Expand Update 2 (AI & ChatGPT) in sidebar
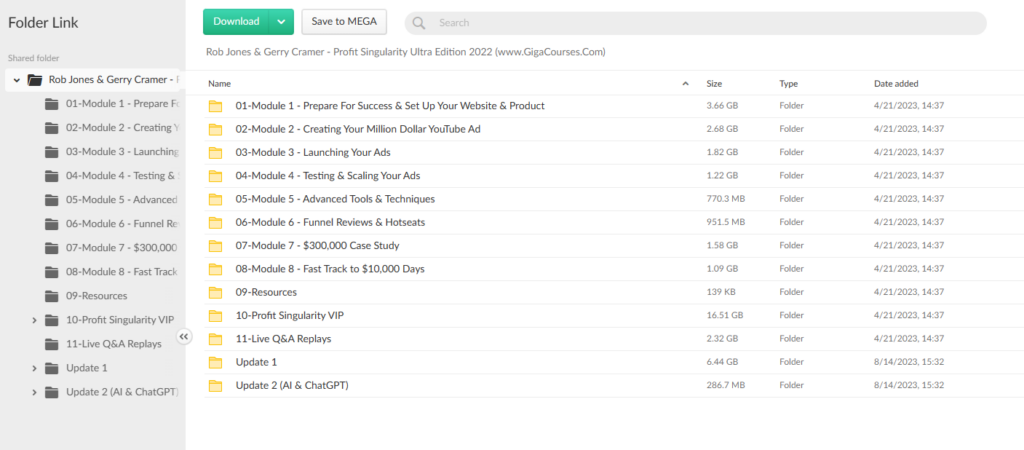The image size is (1024, 450). pyautogui.click(x=34, y=392)
